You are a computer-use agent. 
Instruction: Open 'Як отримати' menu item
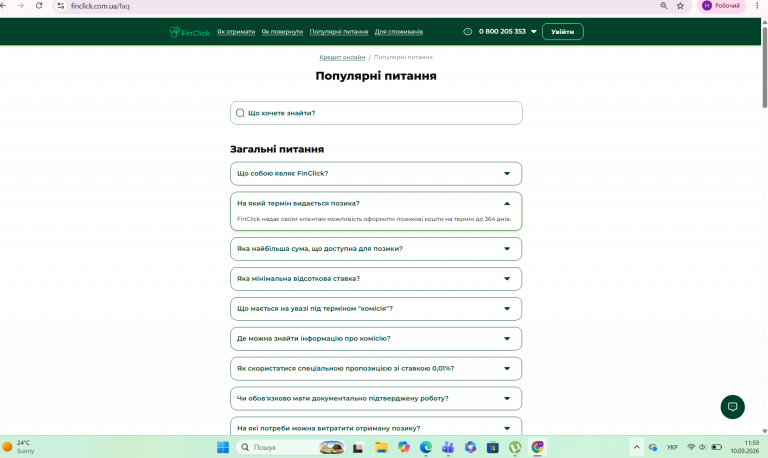236,31
